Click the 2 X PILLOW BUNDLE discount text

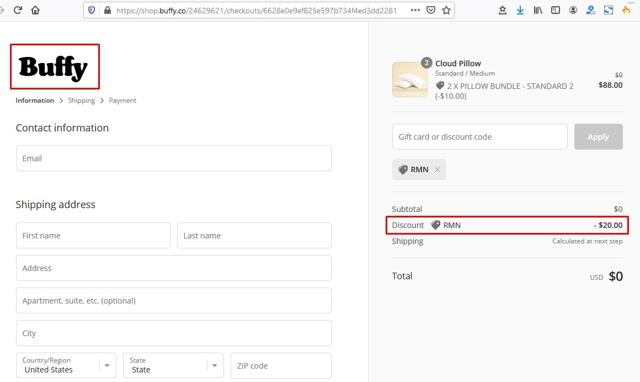(504, 91)
